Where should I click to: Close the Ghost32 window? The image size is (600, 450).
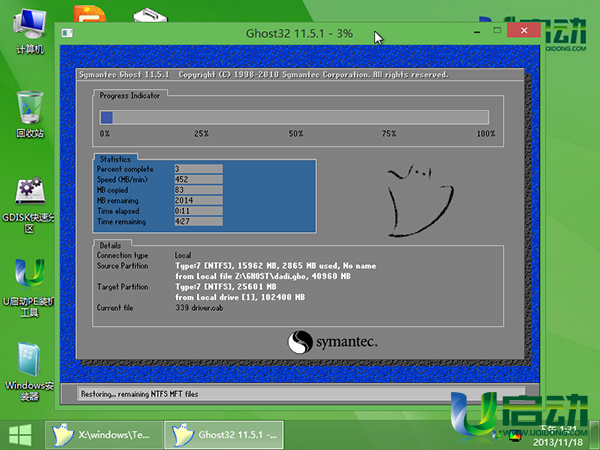tap(524, 30)
